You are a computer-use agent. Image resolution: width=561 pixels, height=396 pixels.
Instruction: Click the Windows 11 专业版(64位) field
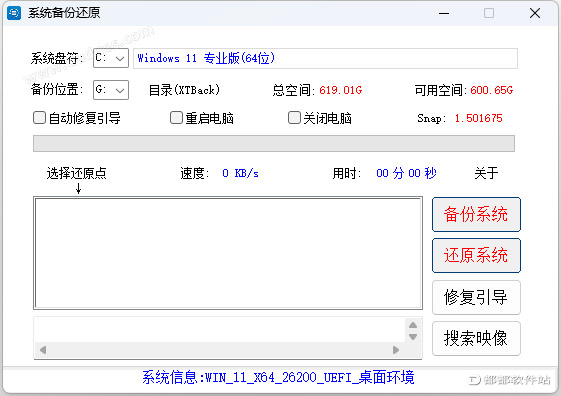coord(325,58)
